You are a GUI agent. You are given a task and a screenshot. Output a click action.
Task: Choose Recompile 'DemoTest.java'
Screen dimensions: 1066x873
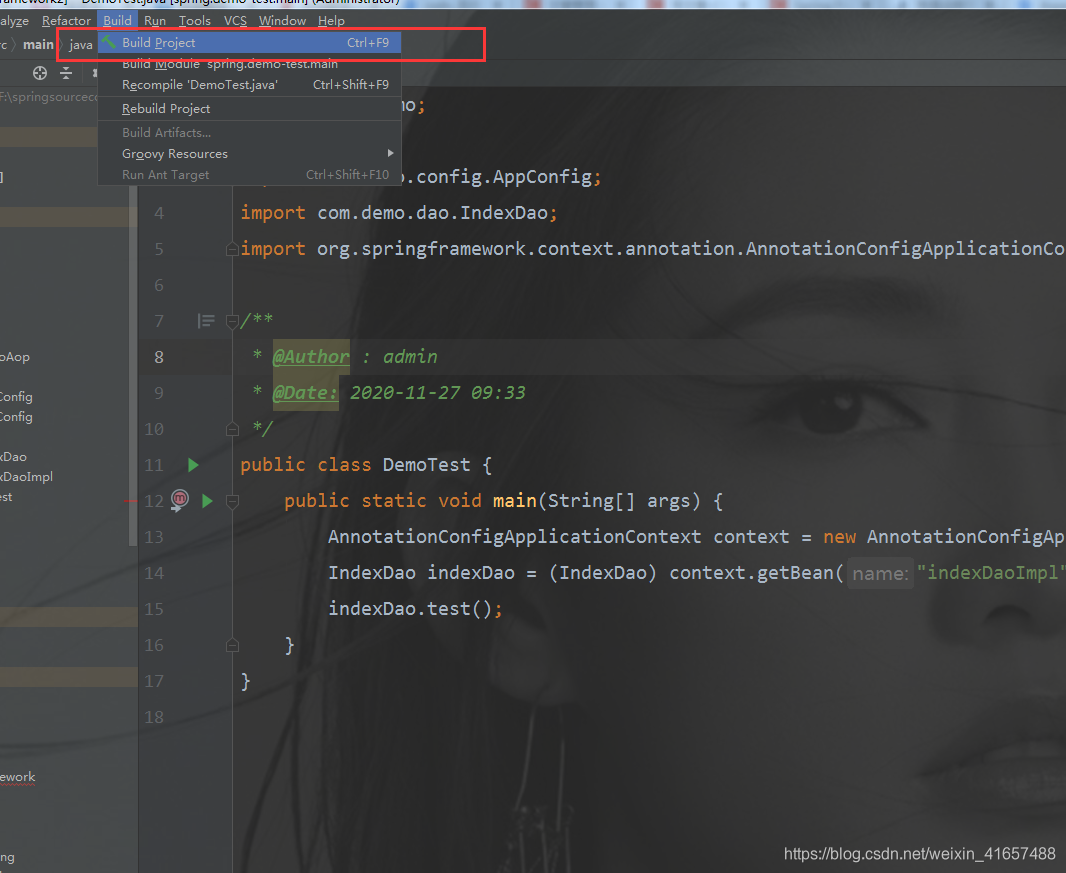[x=250, y=85]
